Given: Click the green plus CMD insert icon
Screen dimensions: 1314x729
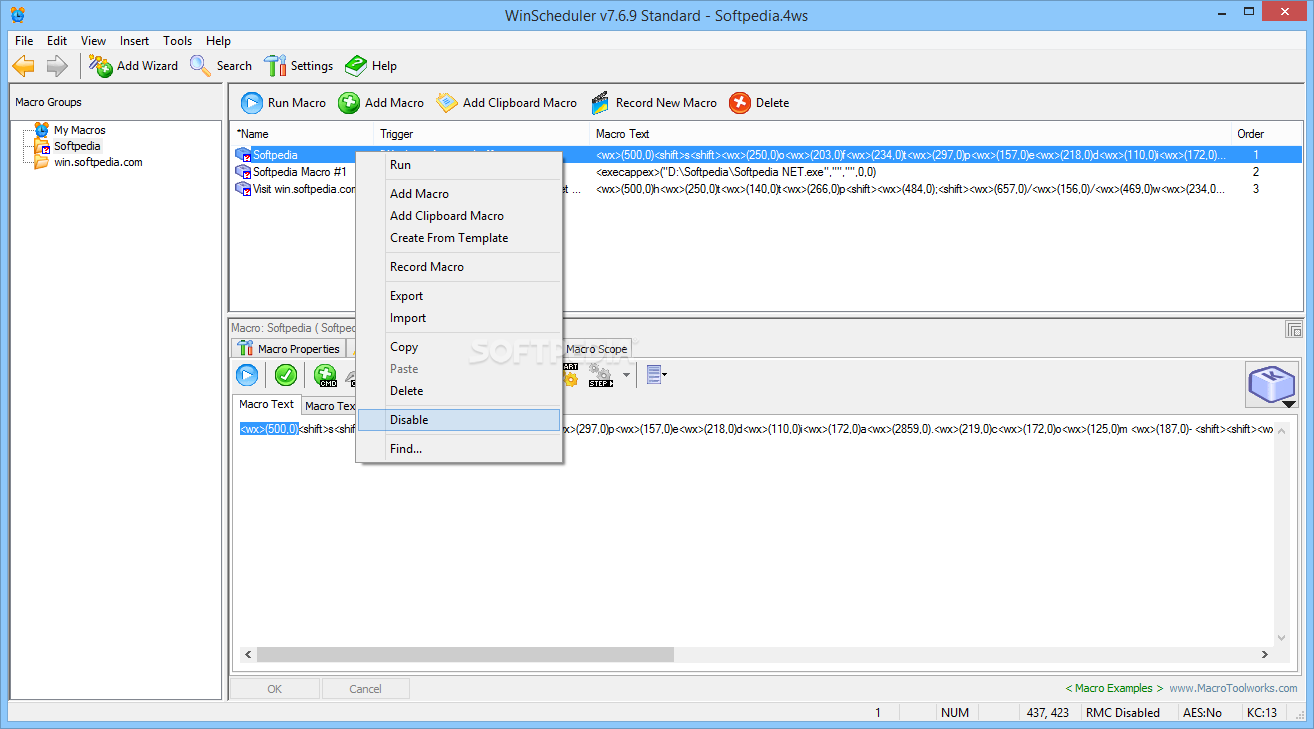Looking at the screenshot, I should click(x=325, y=376).
